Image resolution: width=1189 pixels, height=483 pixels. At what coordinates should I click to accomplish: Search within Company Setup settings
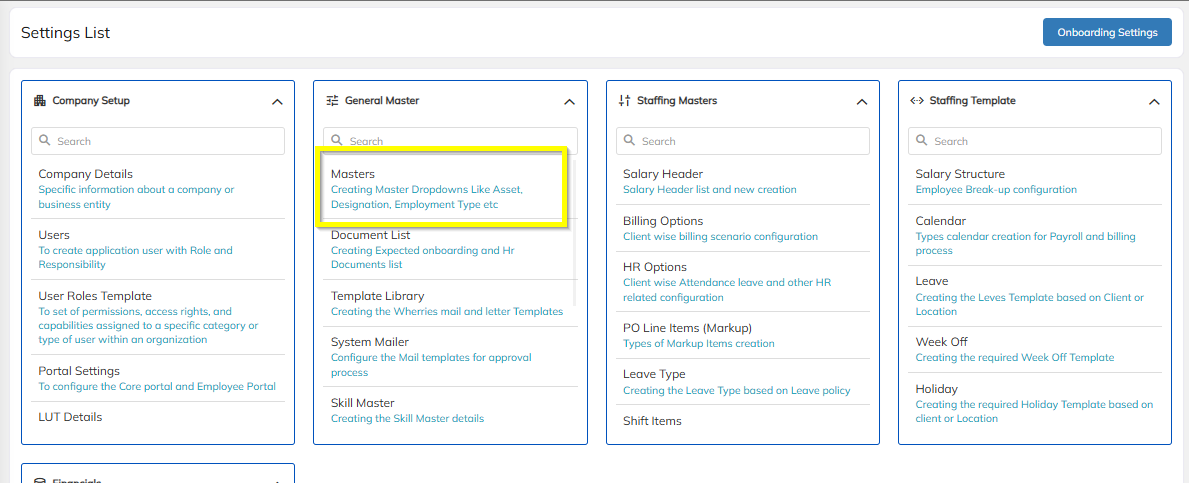158,141
